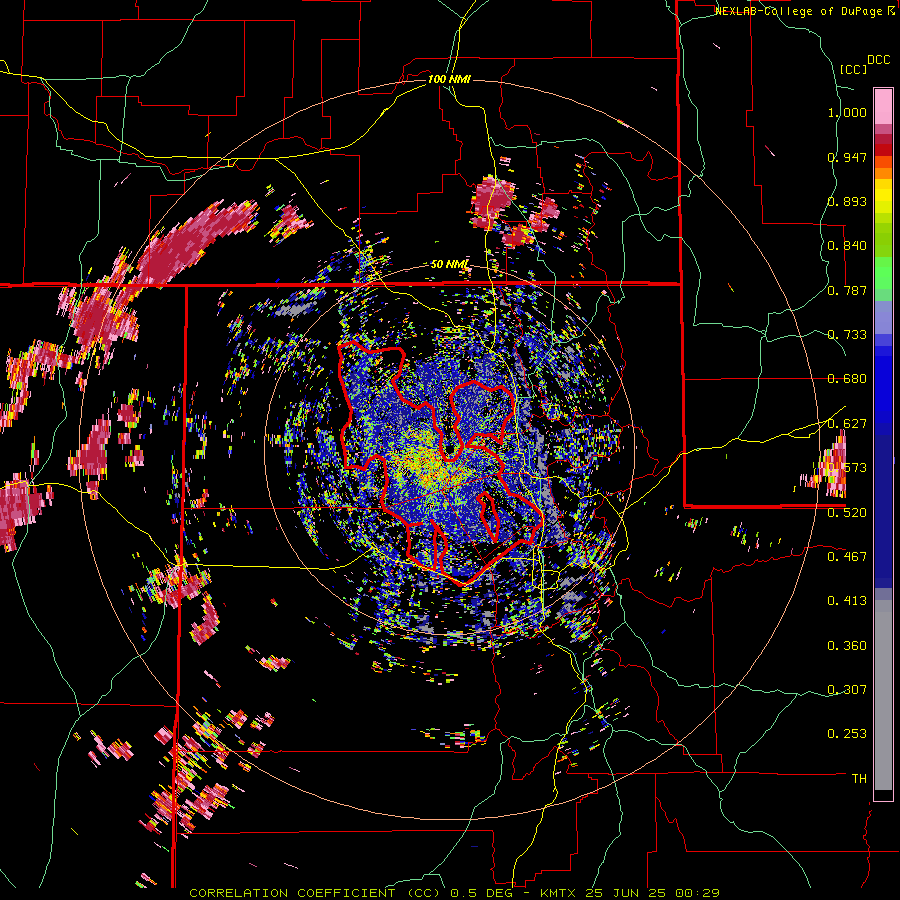Pick the yellow segment of the color bar
The image size is (900, 900).
[x=883, y=196]
